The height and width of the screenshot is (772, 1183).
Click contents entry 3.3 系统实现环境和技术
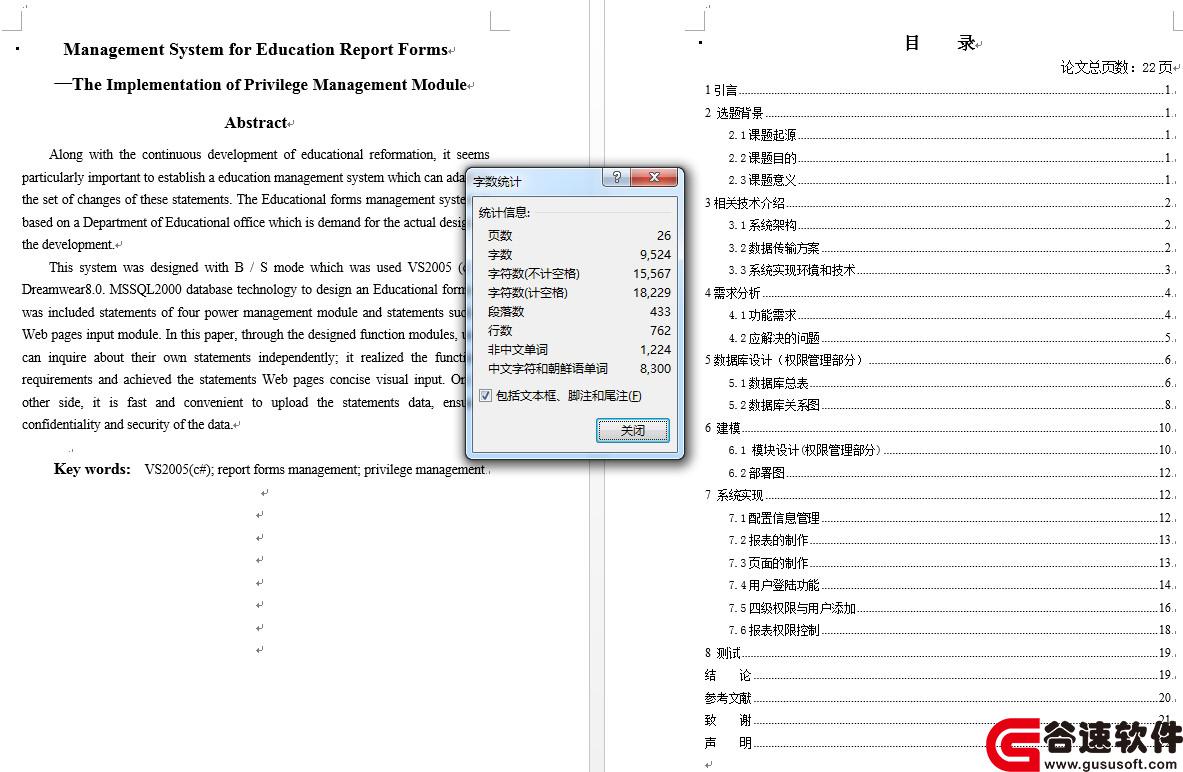[x=950, y=269]
